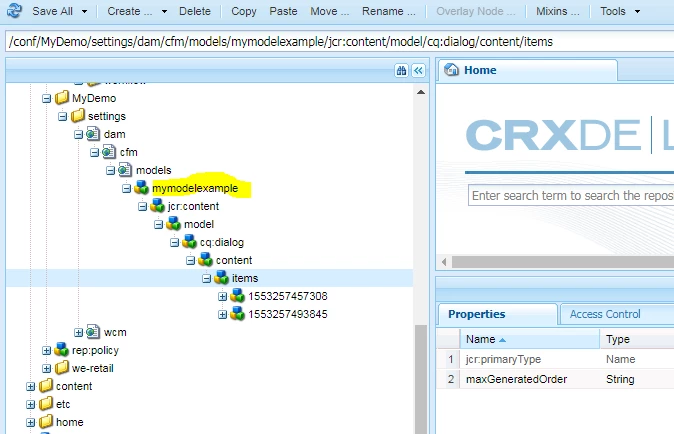Click the repository path address field

pyautogui.click(x=340, y=42)
